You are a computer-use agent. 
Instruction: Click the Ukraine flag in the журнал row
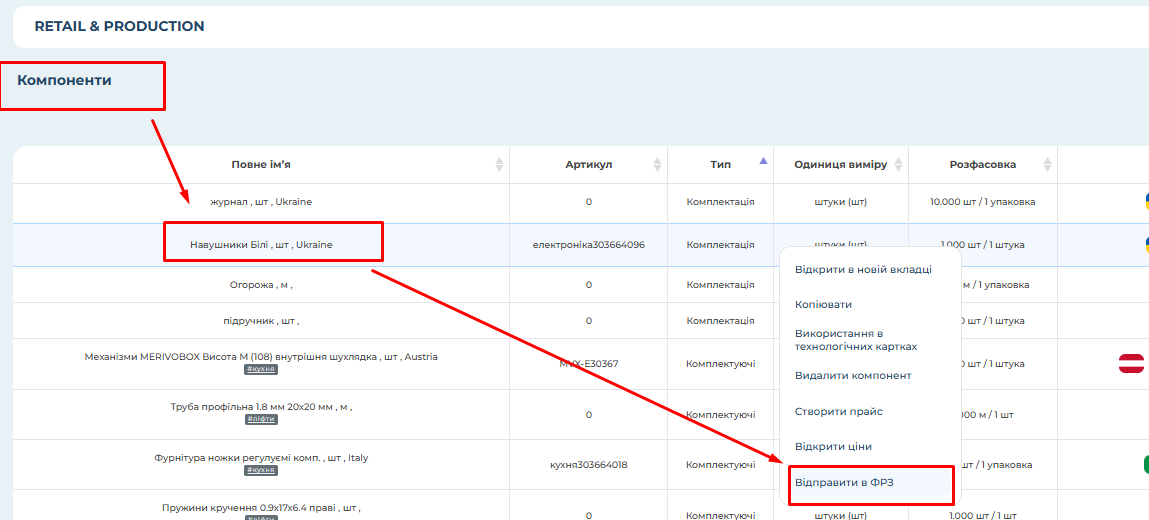tap(1145, 201)
